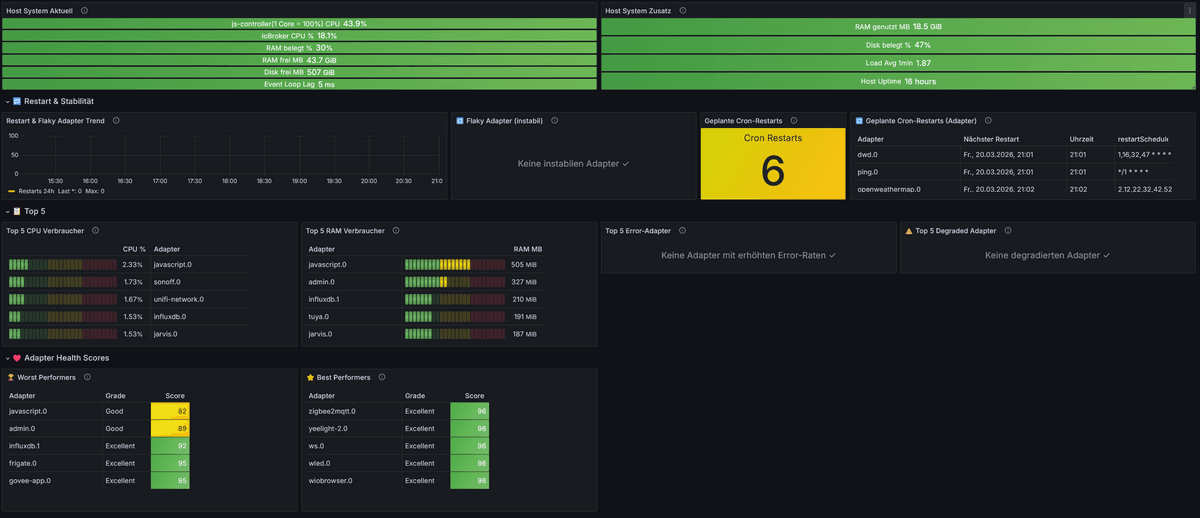
Task: Click info icon next to Top 5 Error-Adapter
Action: point(682,230)
